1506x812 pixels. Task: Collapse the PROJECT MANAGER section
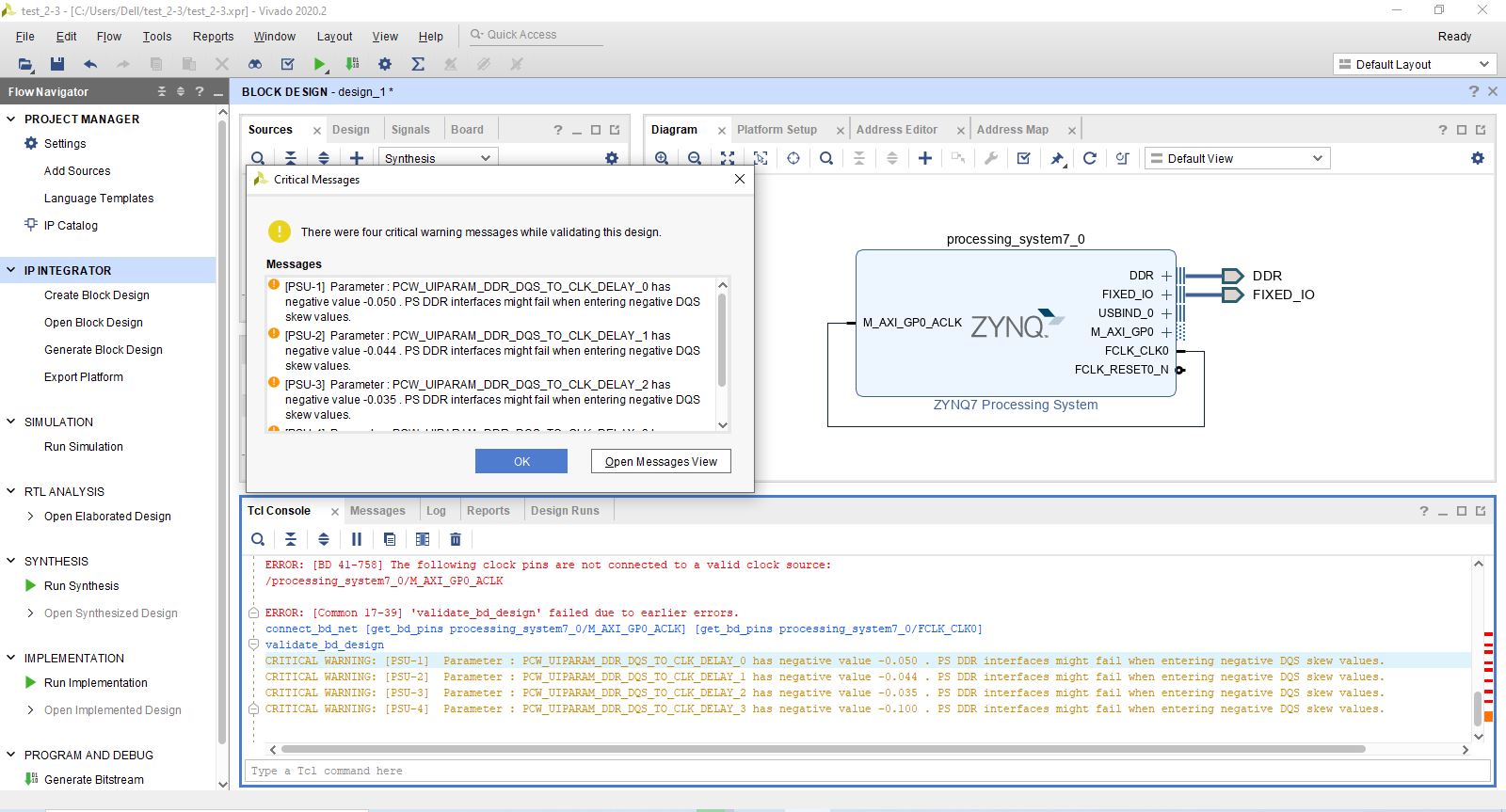click(x=11, y=119)
